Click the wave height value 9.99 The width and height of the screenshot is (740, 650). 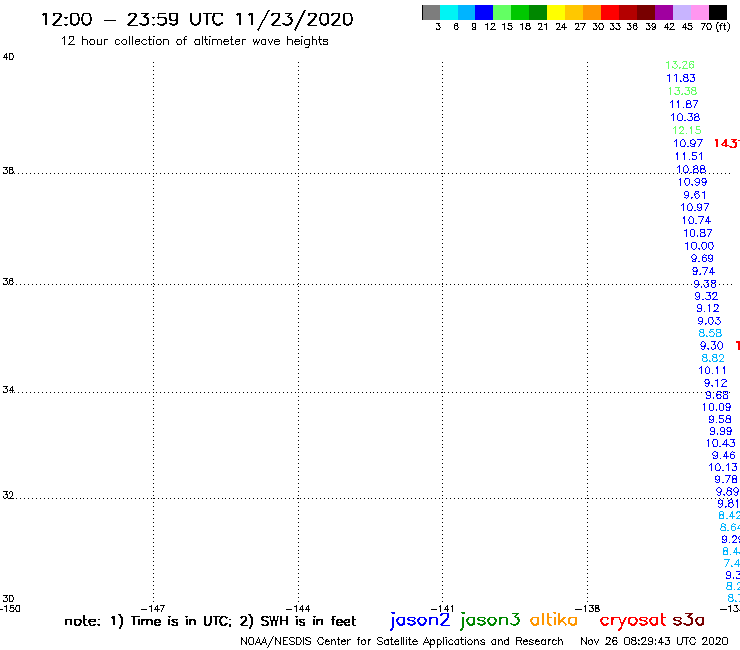pyautogui.click(x=721, y=431)
